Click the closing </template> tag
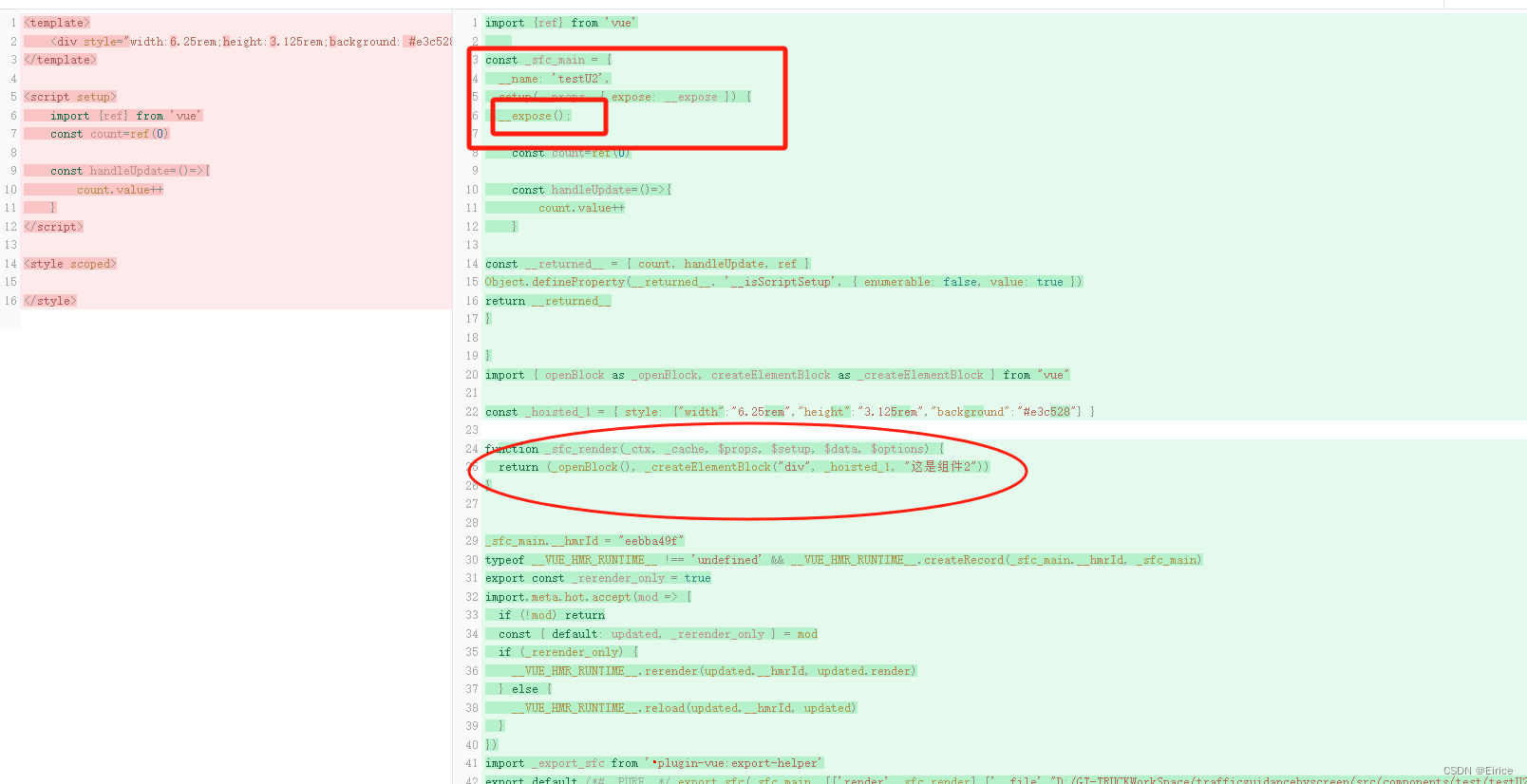 (60, 60)
